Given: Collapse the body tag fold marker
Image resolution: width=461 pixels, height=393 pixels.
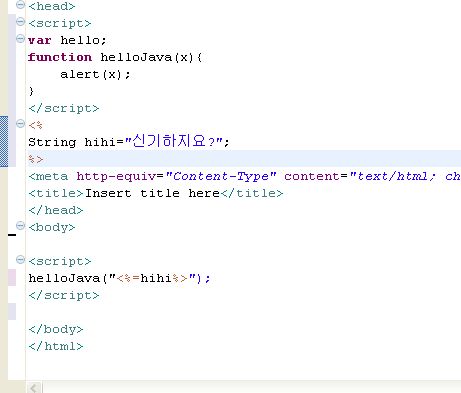Looking at the screenshot, I should click(20, 226).
